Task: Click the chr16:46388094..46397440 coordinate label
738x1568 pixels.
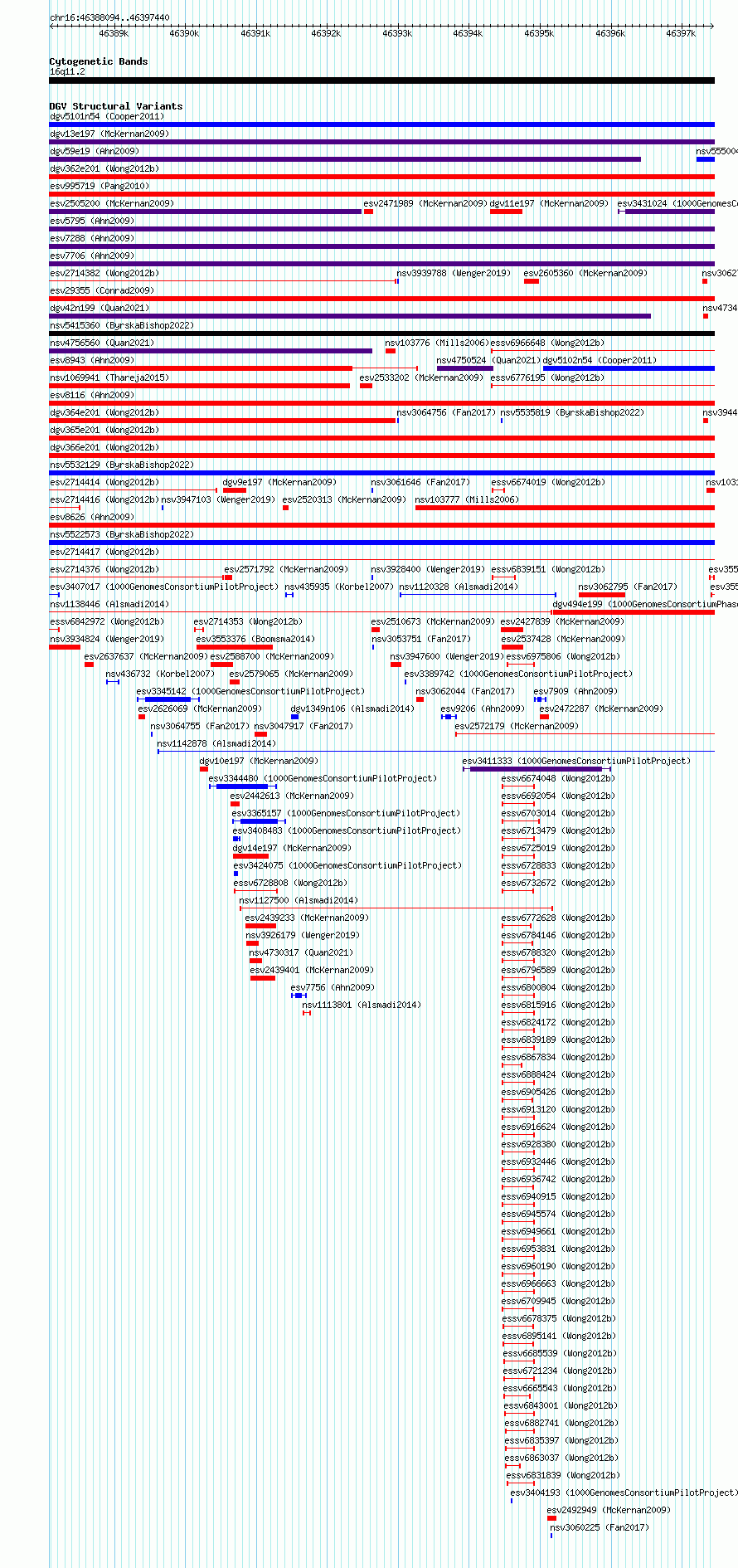Action: click(x=109, y=17)
